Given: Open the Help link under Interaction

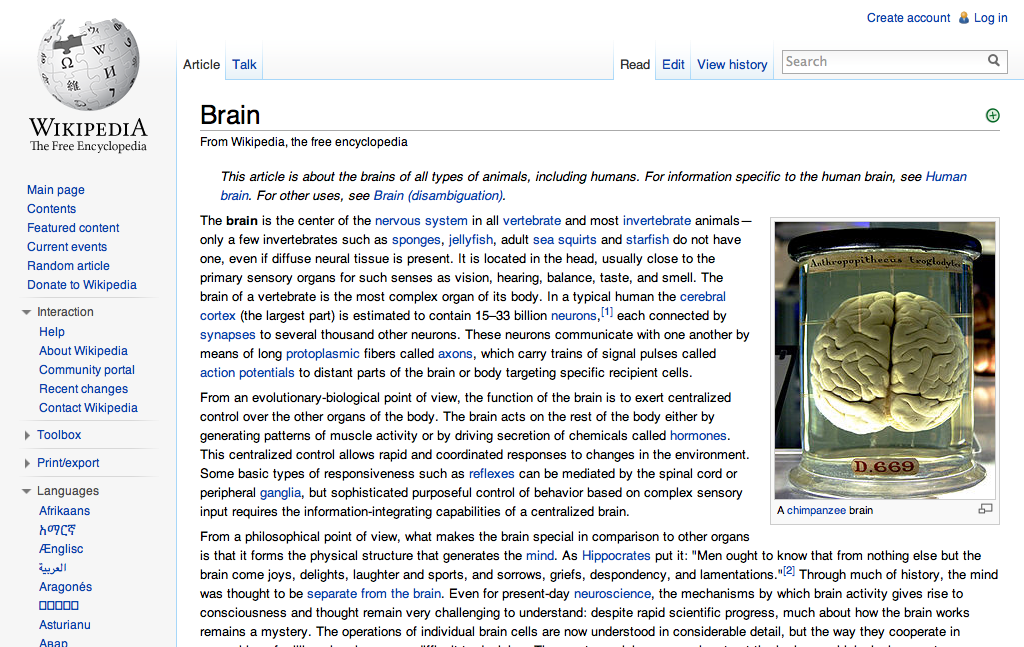Looking at the screenshot, I should coord(52,332).
